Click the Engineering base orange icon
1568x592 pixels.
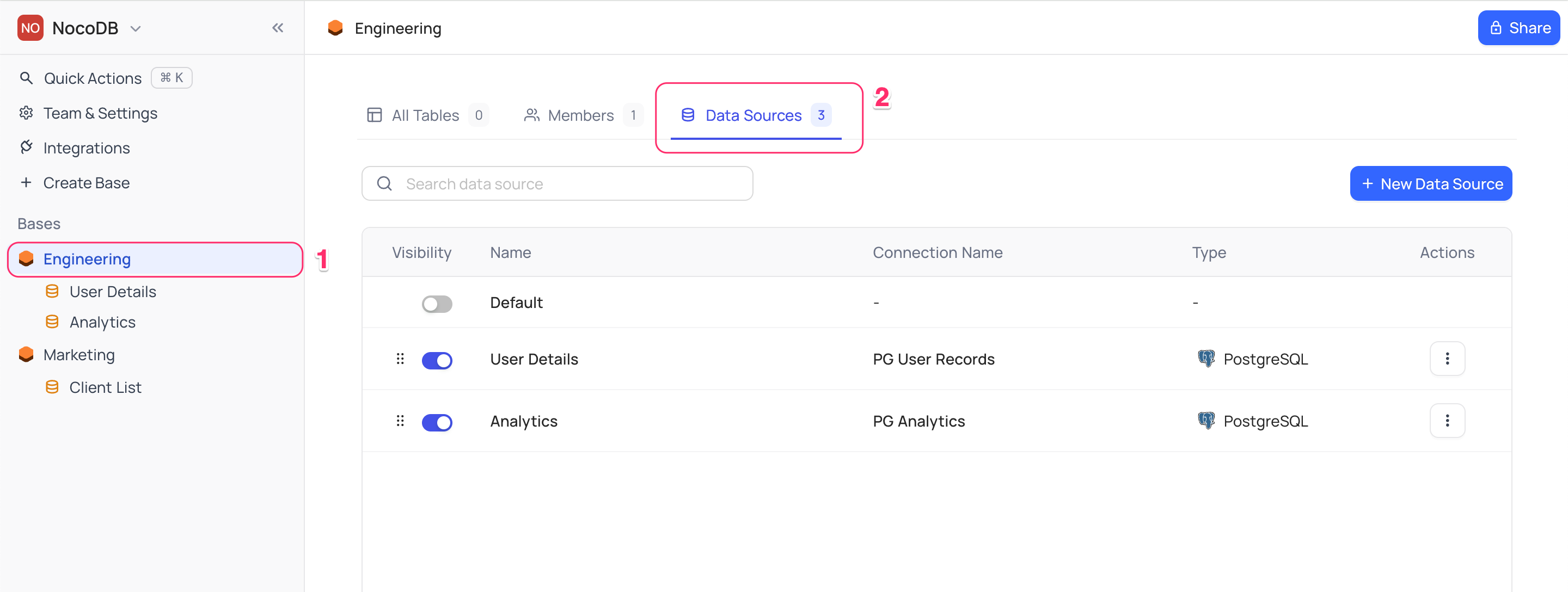pos(26,258)
